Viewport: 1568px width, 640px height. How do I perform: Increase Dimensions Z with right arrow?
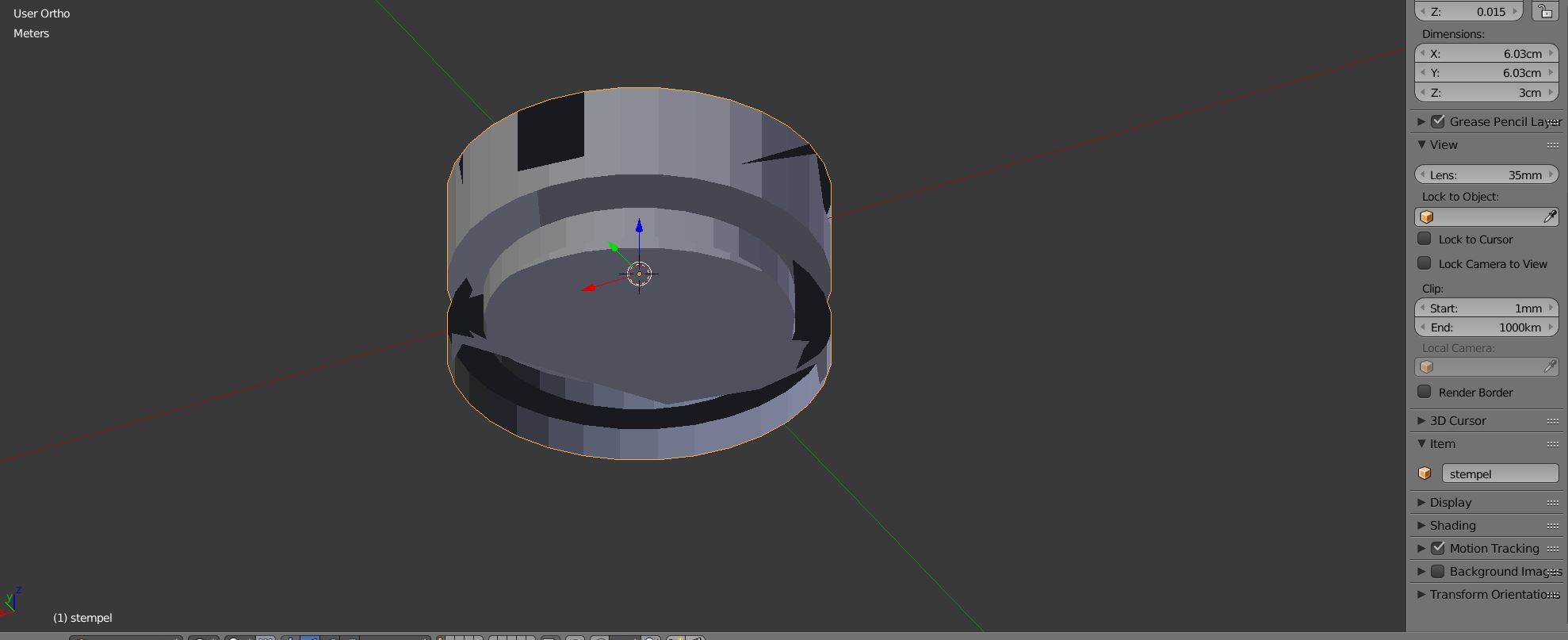1551,92
